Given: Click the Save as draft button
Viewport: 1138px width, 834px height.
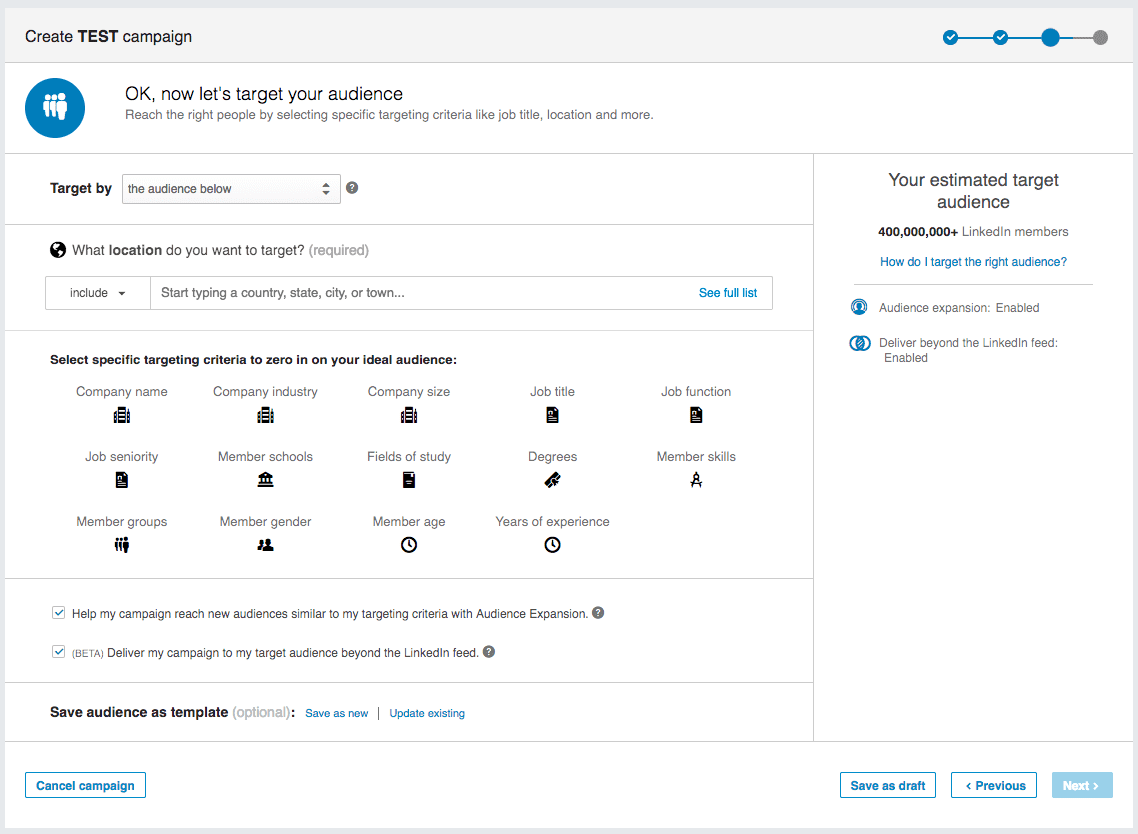Looking at the screenshot, I should [888, 785].
